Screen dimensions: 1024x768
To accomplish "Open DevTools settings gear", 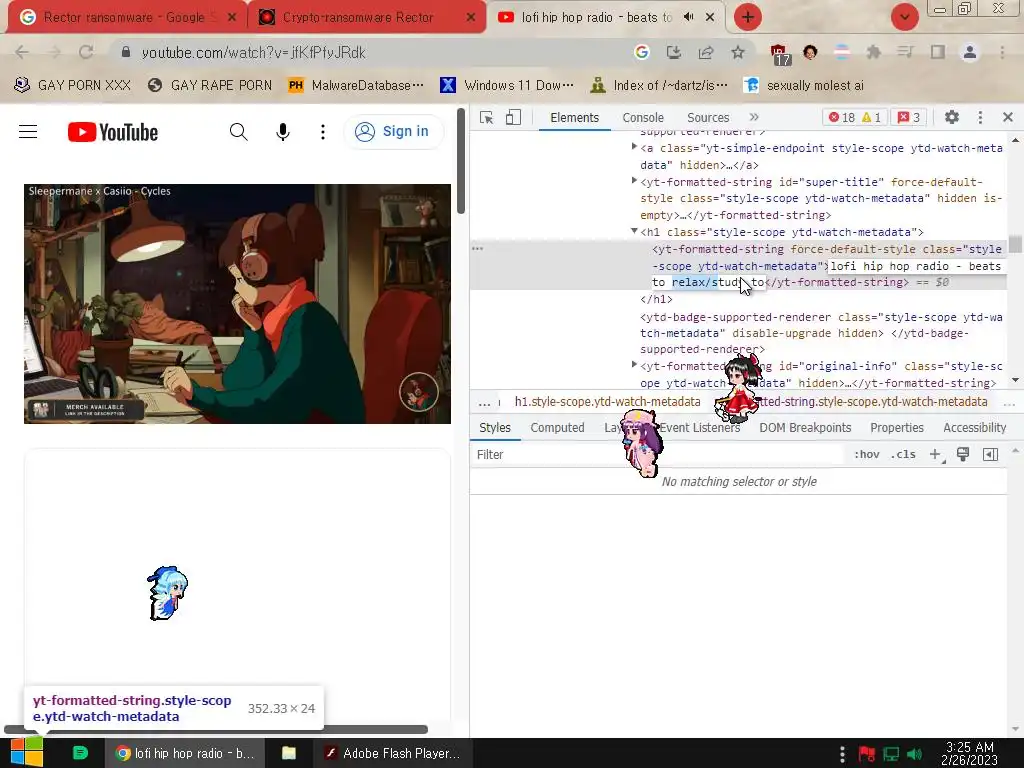I will [952, 117].
